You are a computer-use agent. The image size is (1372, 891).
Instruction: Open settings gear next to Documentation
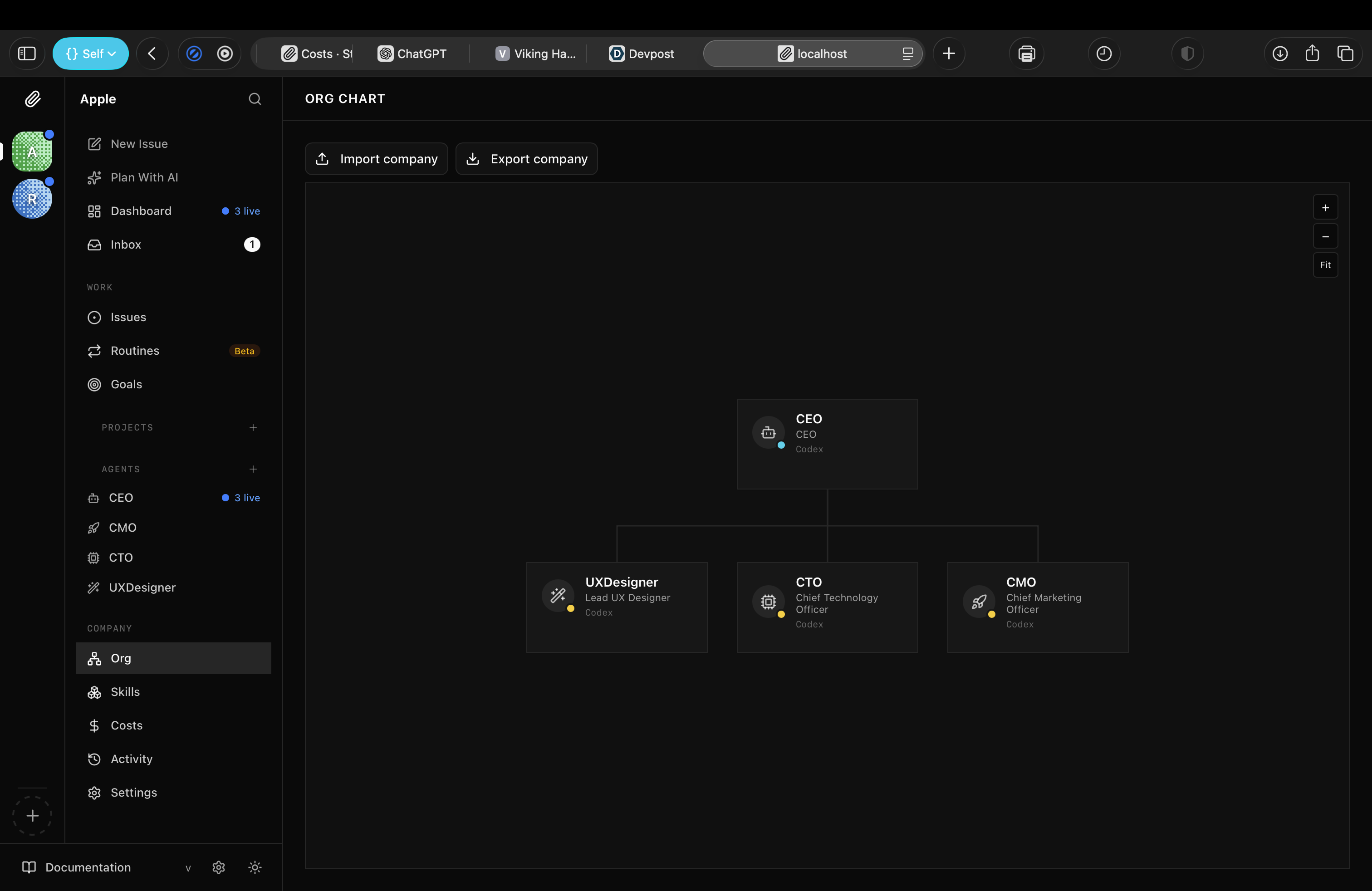219,867
